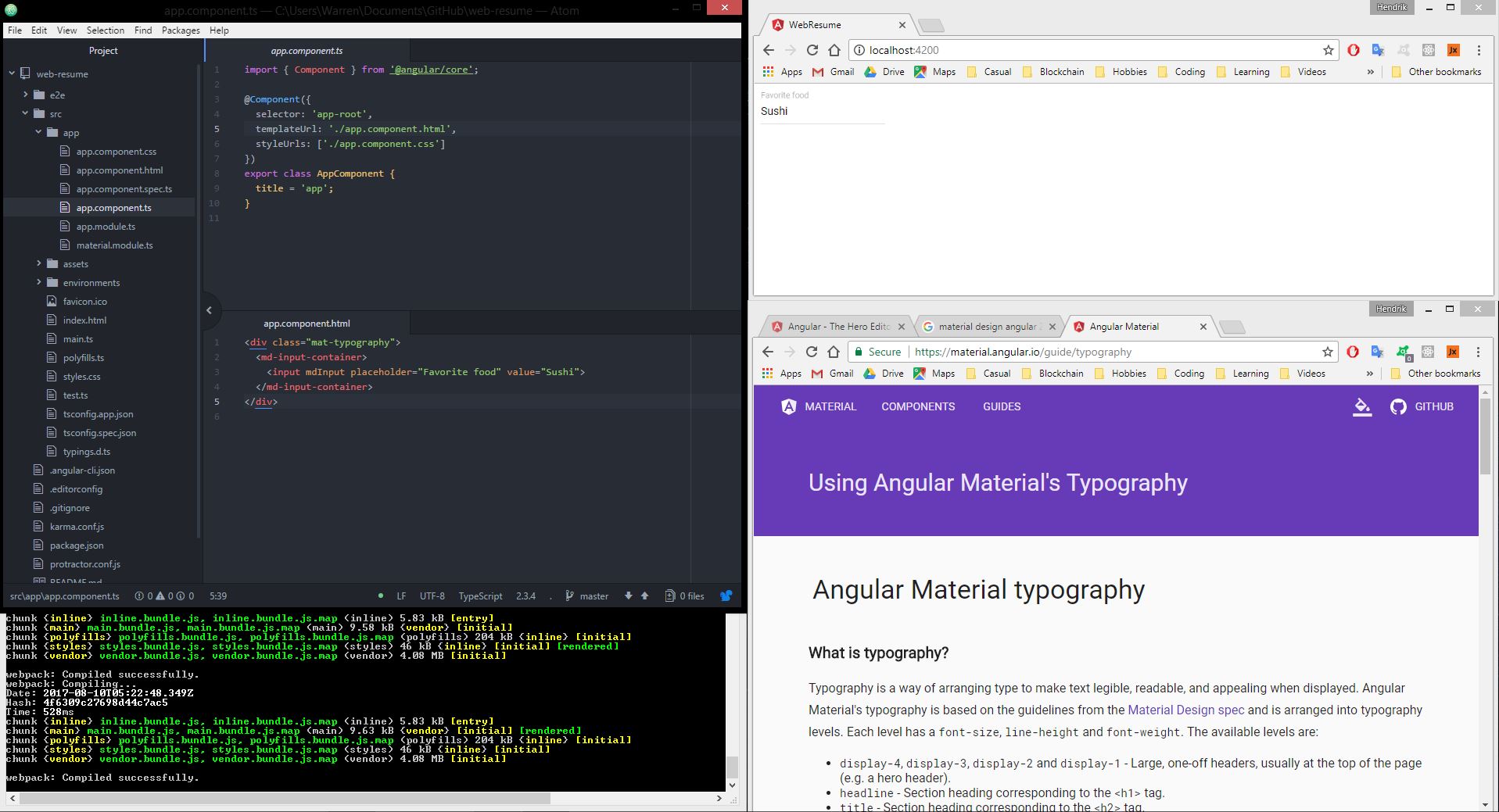Screen dimensions: 1499x812
Task: Switch to the app.component.html editor tab
Action: click(x=307, y=323)
